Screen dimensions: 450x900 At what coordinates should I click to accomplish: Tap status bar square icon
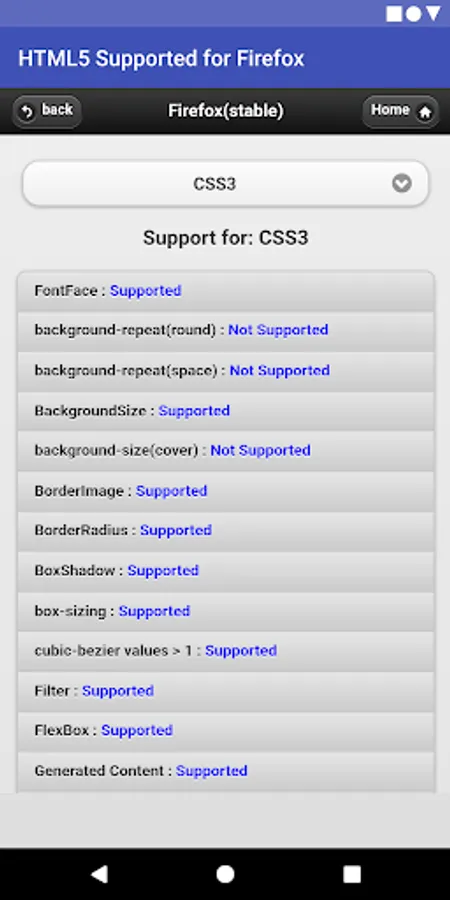394,14
